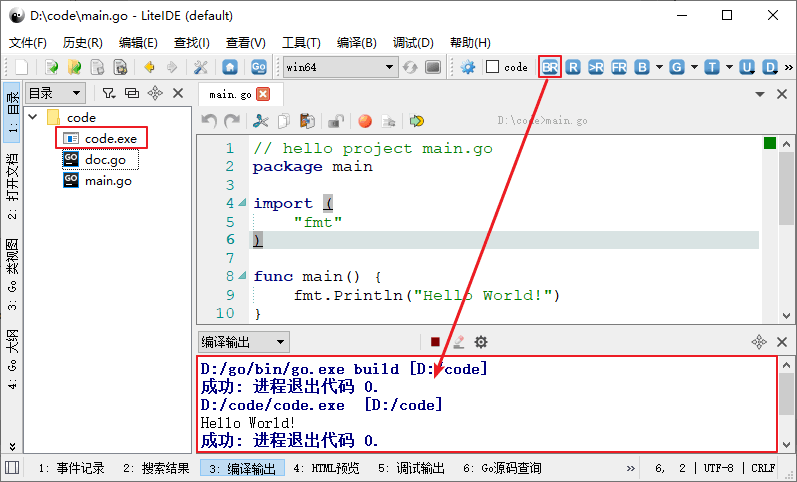The width and height of the screenshot is (797, 482).
Task: Tick the code checkbox in the build toolbar
Action: (493, 67)
